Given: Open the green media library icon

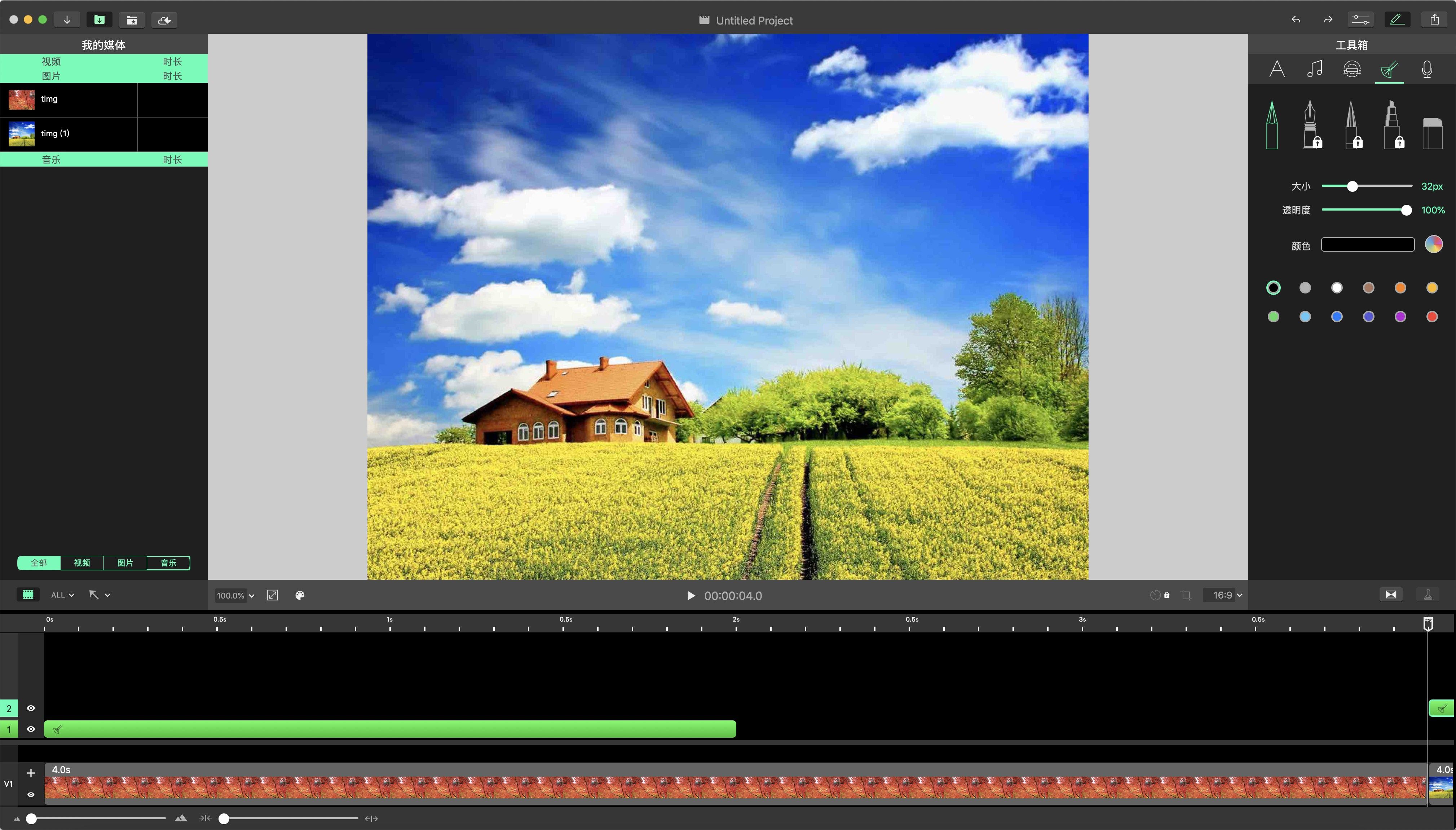Looking at the screenshot, I should (99, 20).
